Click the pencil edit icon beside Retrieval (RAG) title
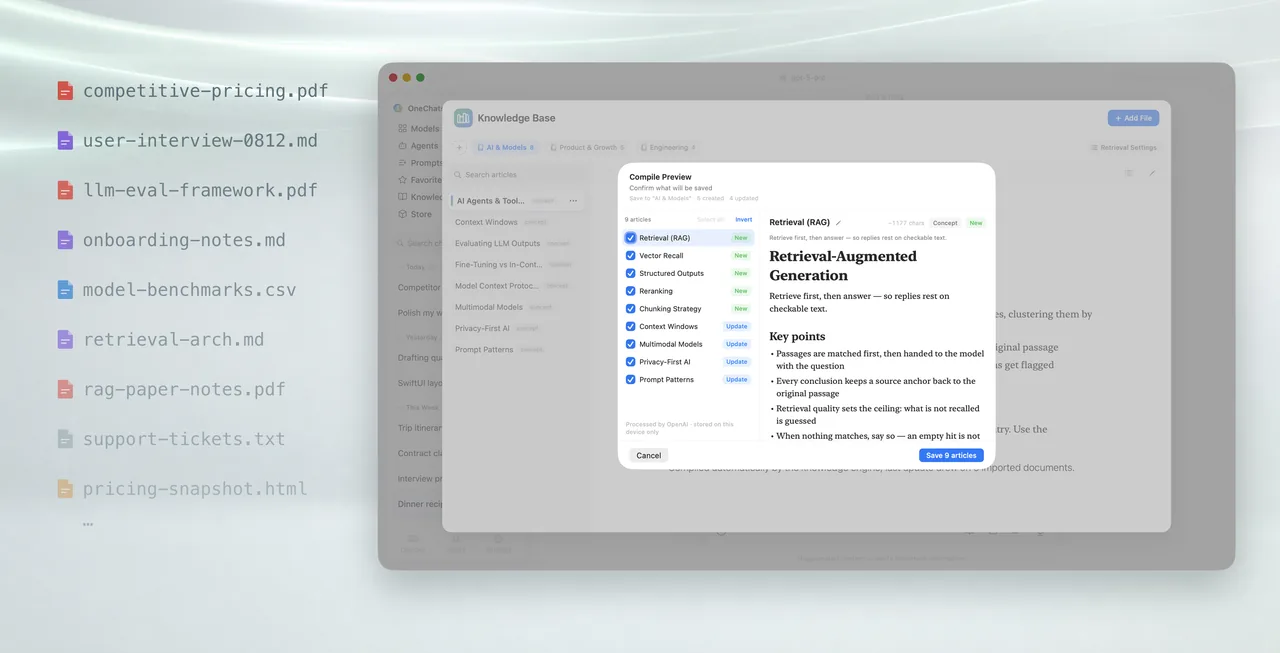This screenshot has width=1280, height=653. click(839, 223)
